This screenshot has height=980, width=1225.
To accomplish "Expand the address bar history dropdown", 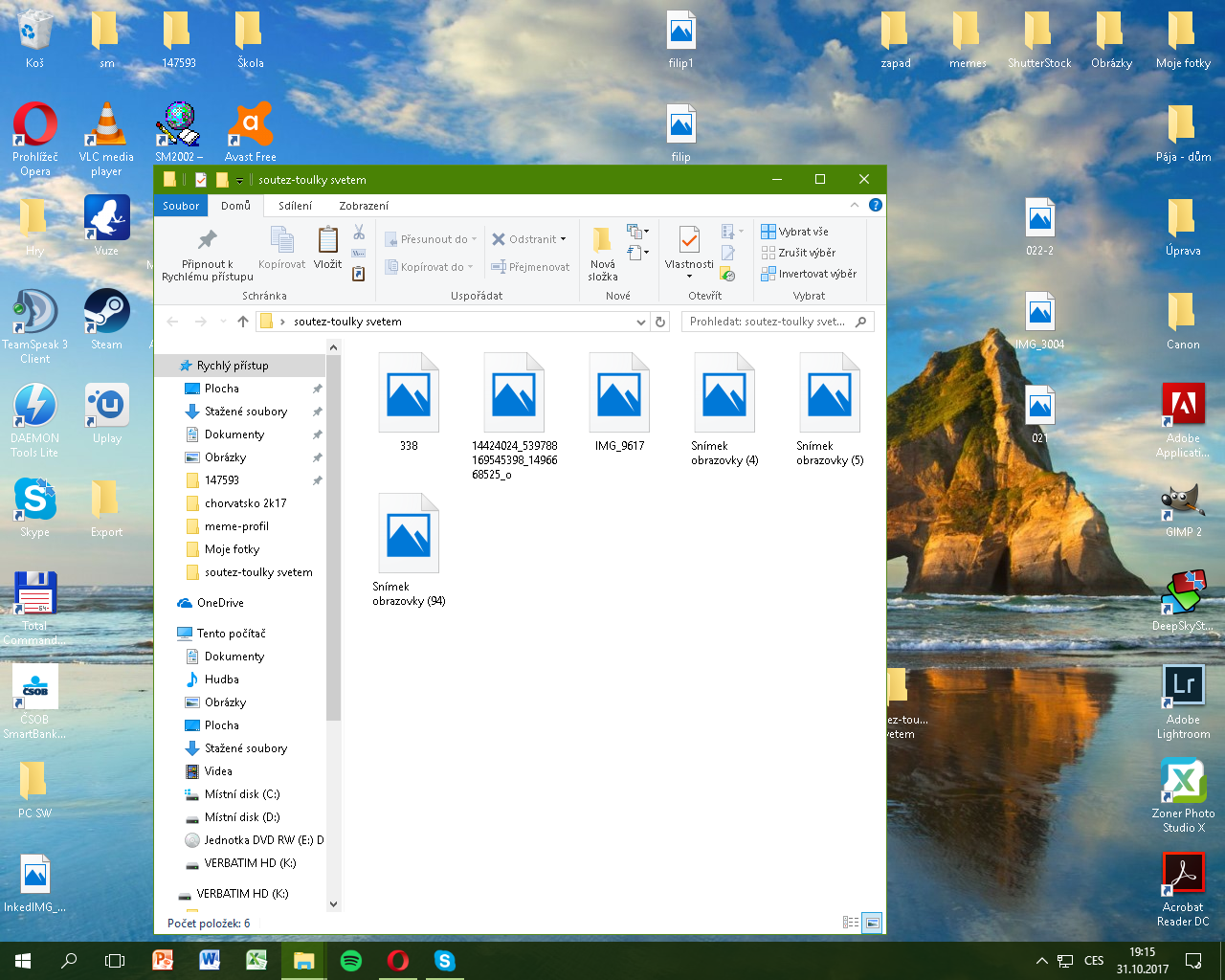I will (641, 322).
